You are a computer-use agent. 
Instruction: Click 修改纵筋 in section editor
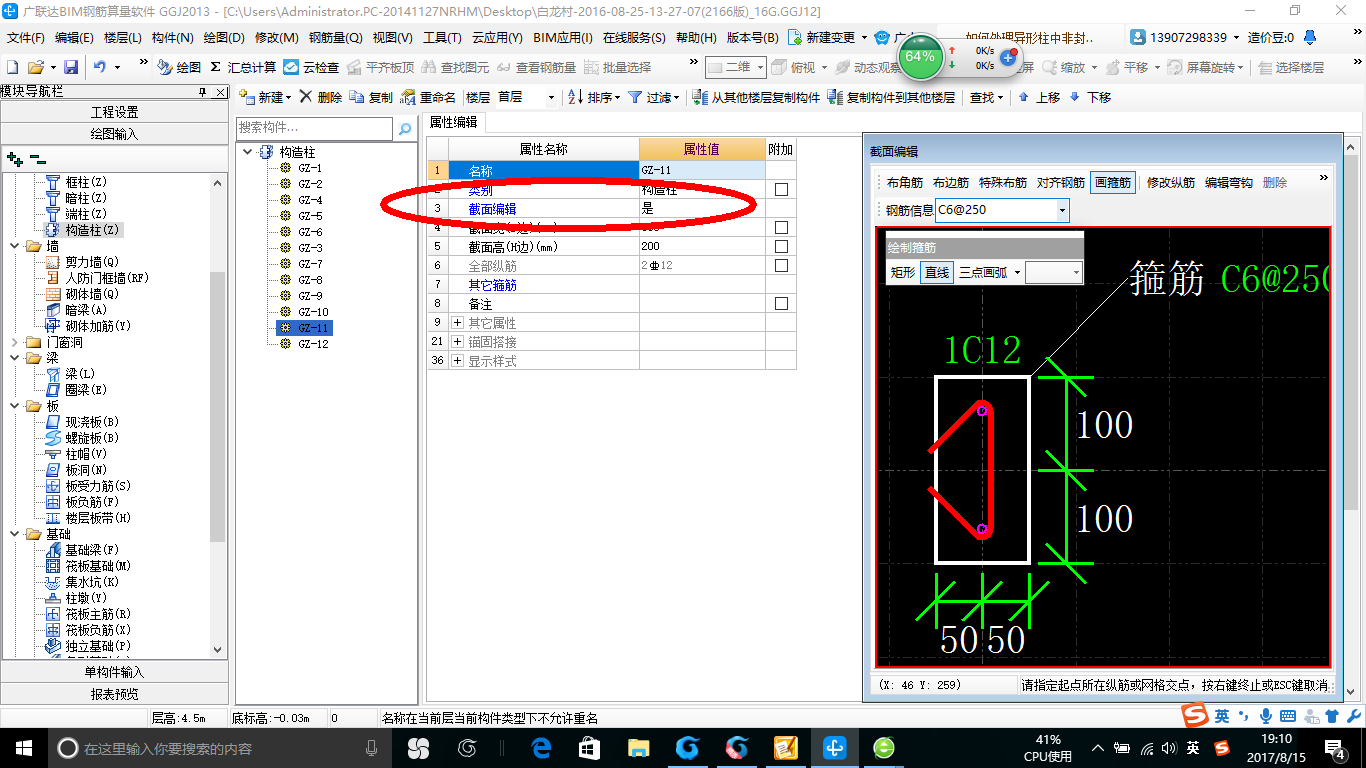click(x=1171, y=183)
